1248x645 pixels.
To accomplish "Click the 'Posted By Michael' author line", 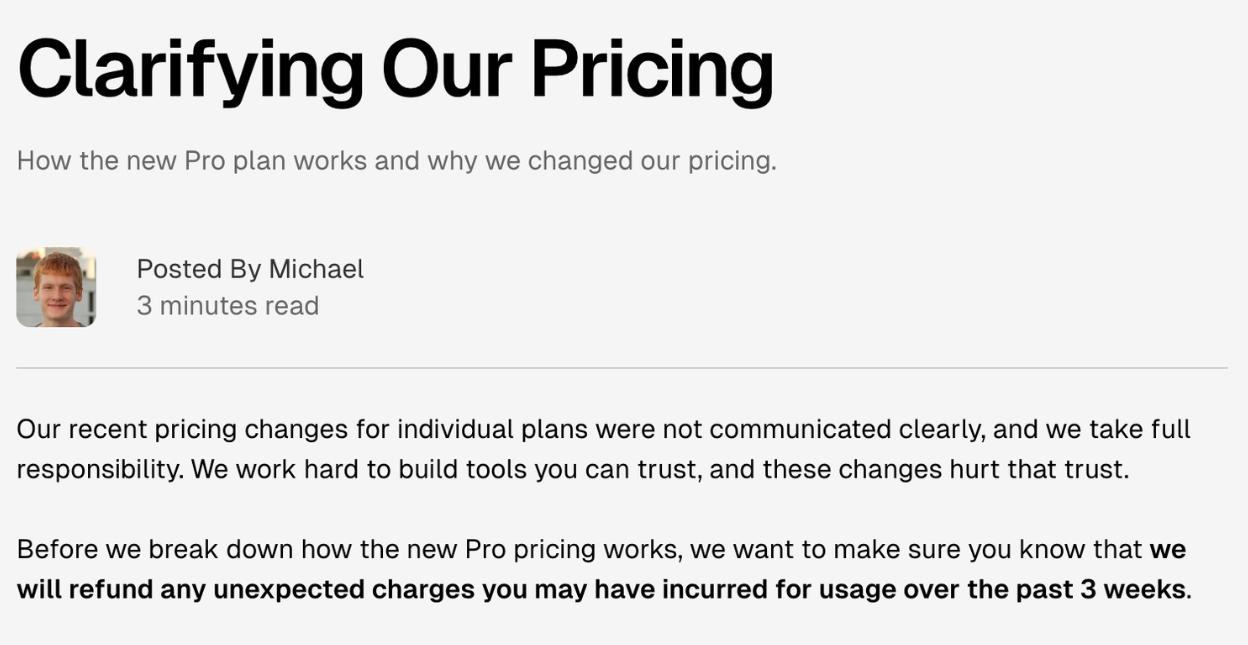I will pyautogui.click(x=250, y=269).
